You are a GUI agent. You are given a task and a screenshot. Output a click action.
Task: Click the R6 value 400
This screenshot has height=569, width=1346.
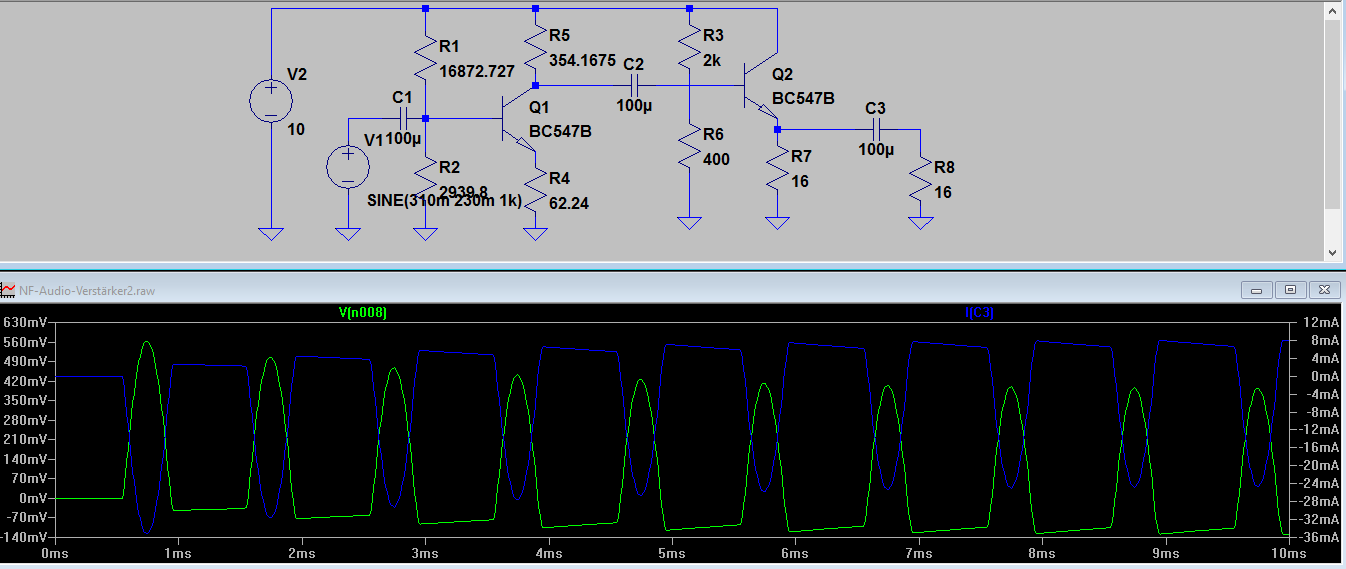716,159
